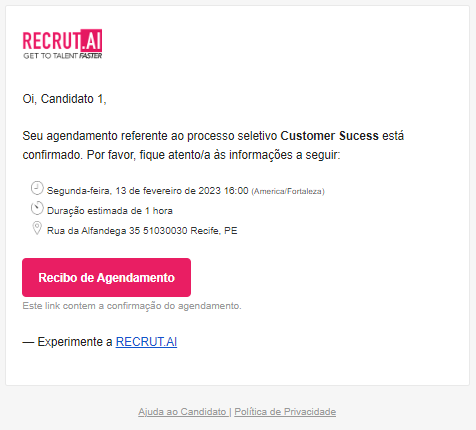Click the Seu agendamento referente paragraph

213,145
